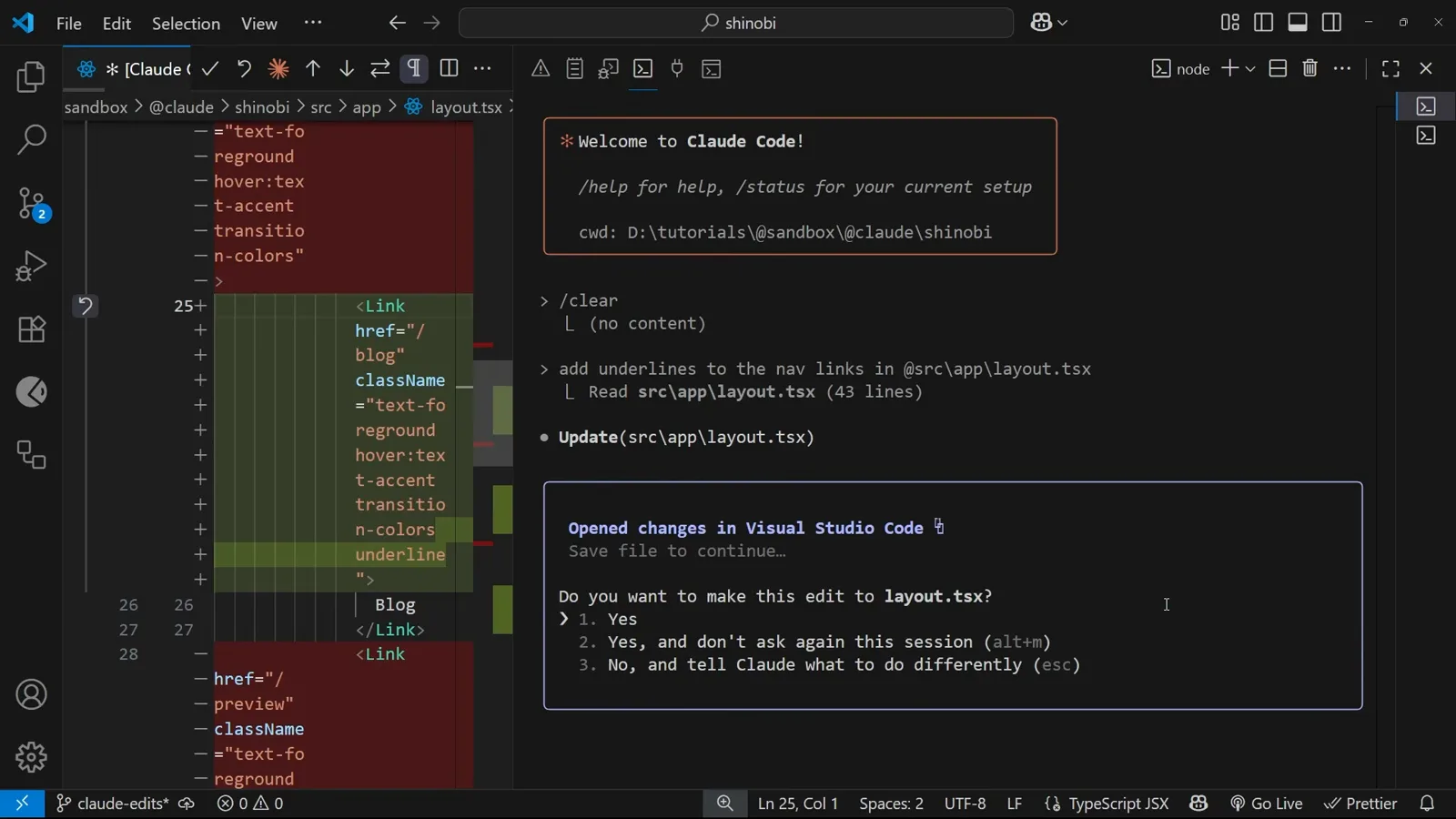Click the node terminal label

(1180, 69)
